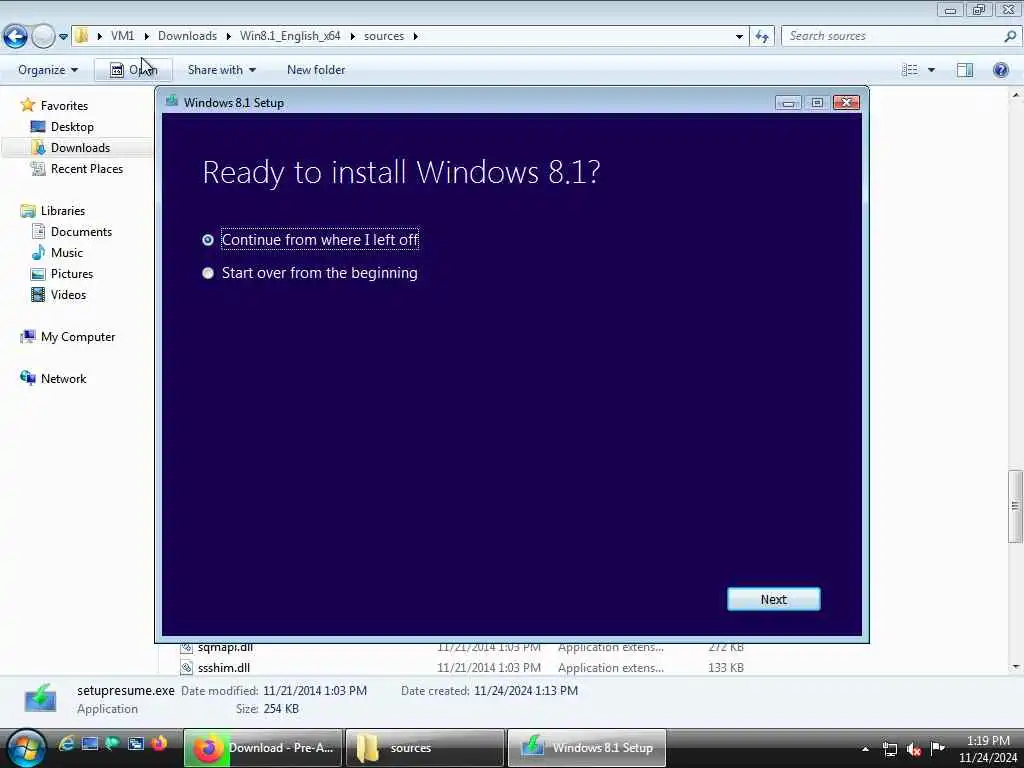Click the scroll up arrow of file list

1015,95
